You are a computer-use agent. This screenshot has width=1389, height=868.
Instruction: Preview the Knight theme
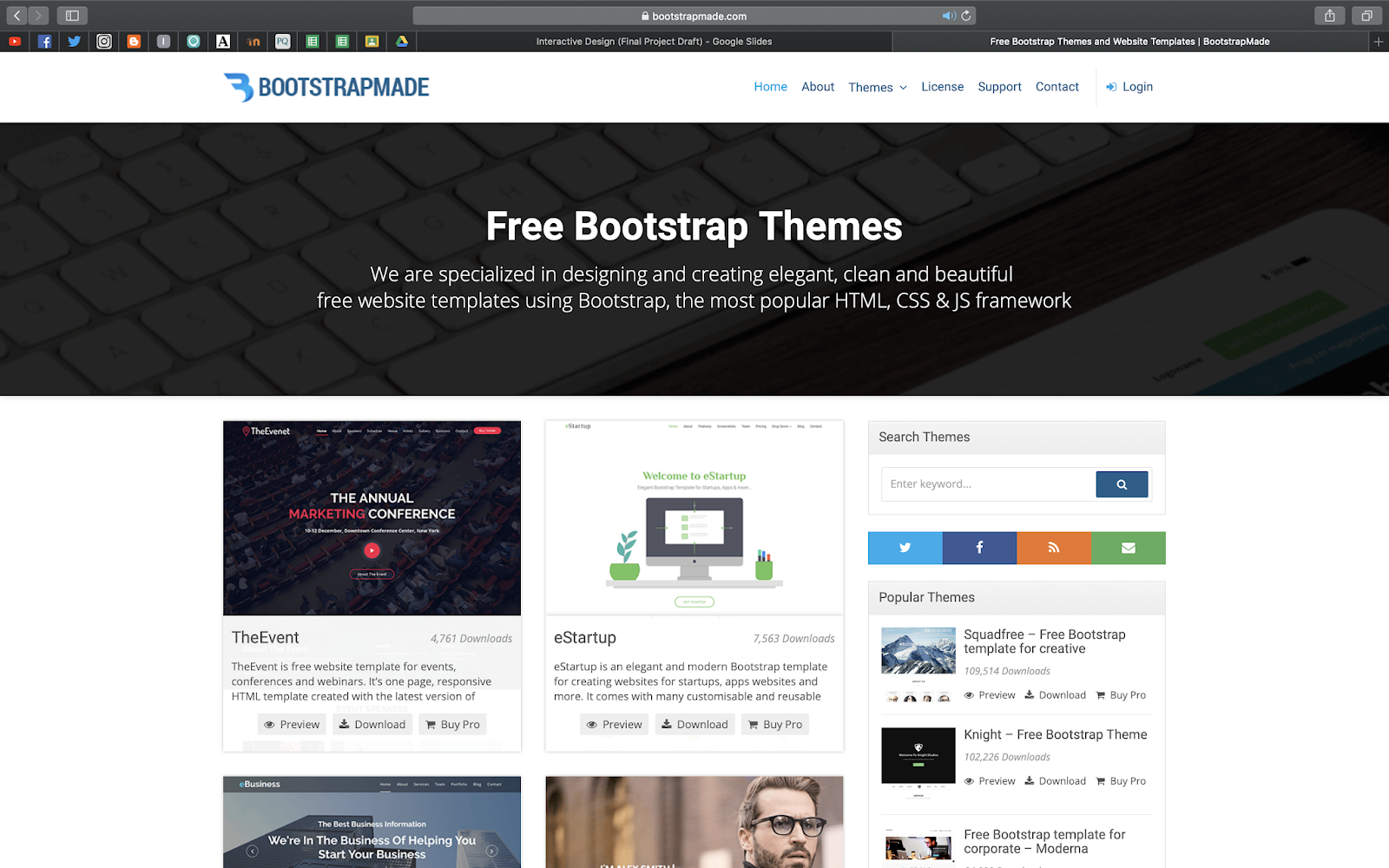pyautogui.click(x=990, y=781)
